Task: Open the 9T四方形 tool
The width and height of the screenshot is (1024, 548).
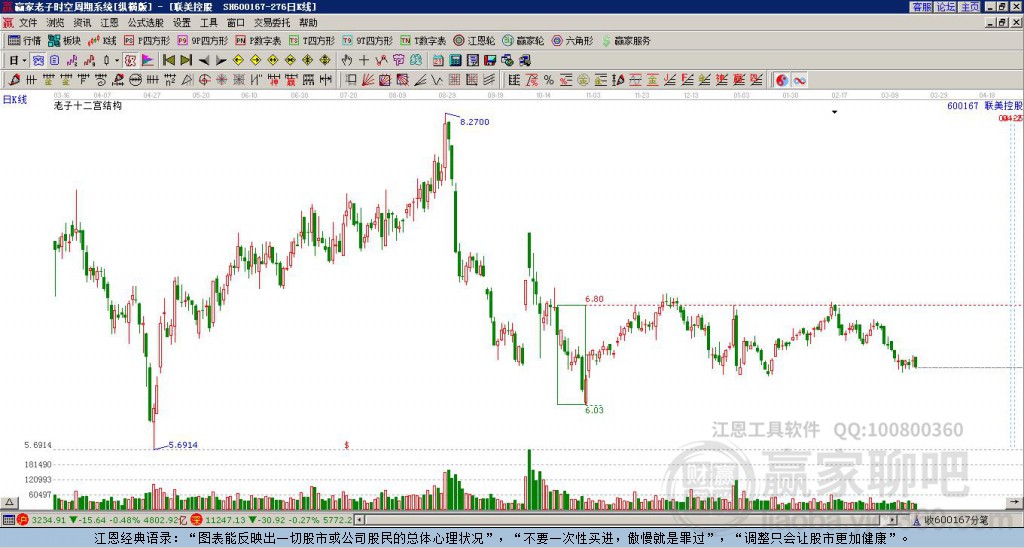Action: coord(368,40)
